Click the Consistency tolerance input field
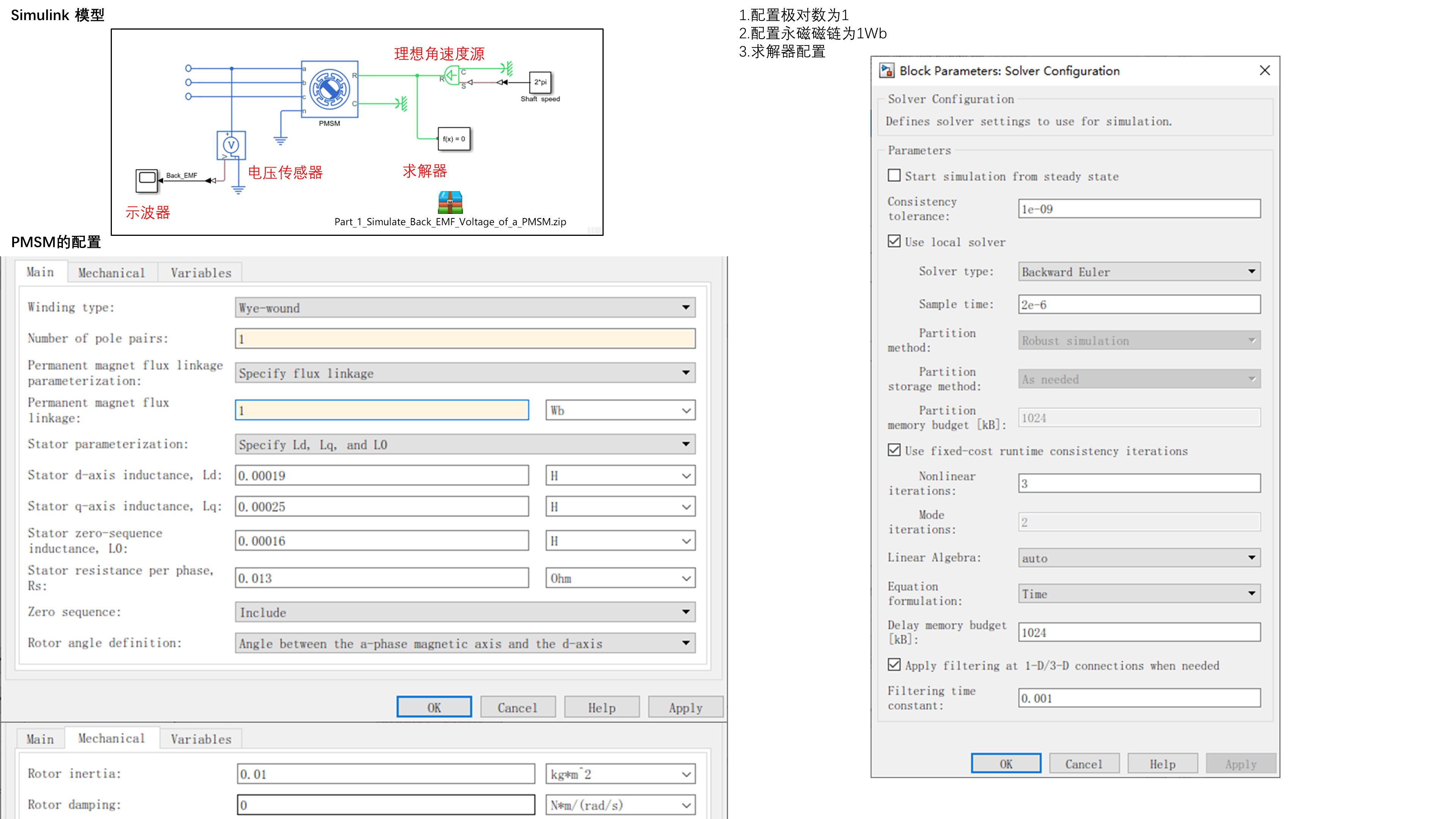The width and height of the screenshot is (1456, 819). click(1138, 209)
